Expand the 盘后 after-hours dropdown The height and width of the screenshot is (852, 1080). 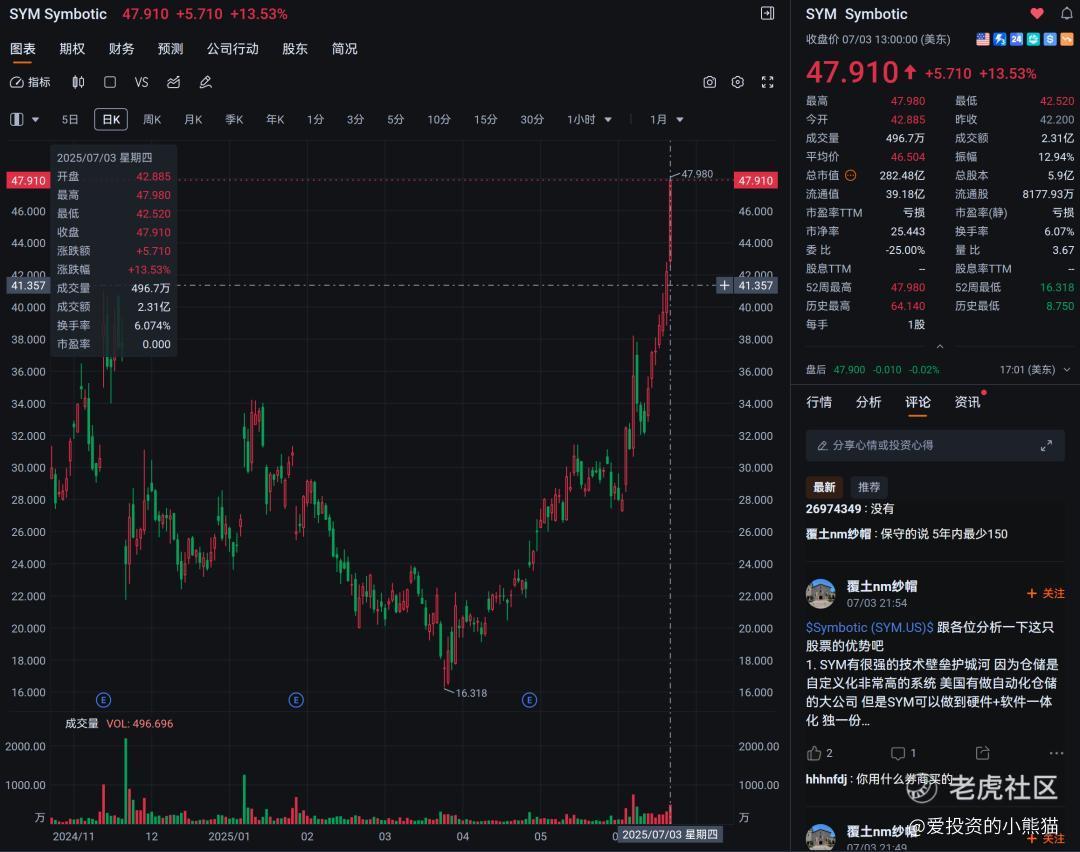click(1067, 370)
